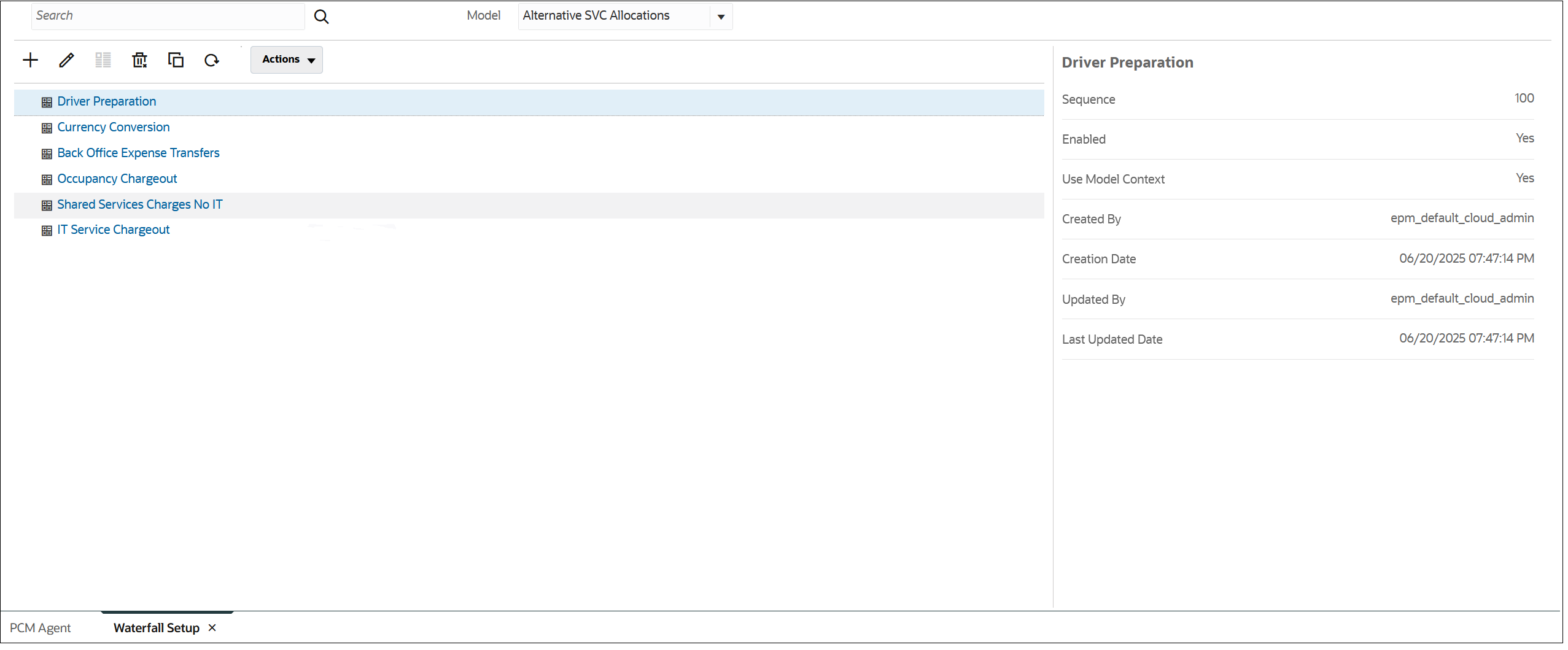1568x650 pixels.
Task: Click the add (plus) icon in the toolbar
Action: 30,60
